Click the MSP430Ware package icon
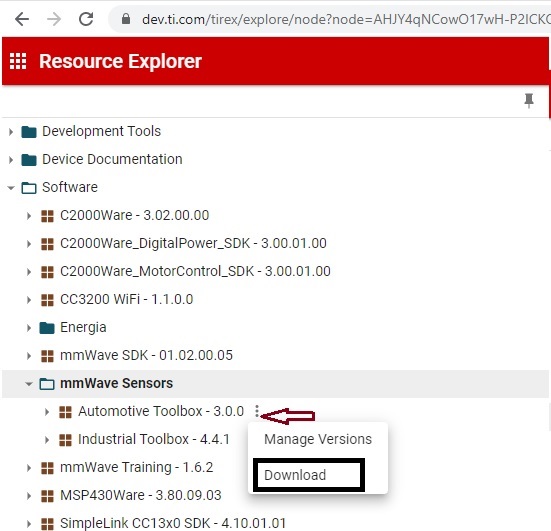 (x=47, y=496)
